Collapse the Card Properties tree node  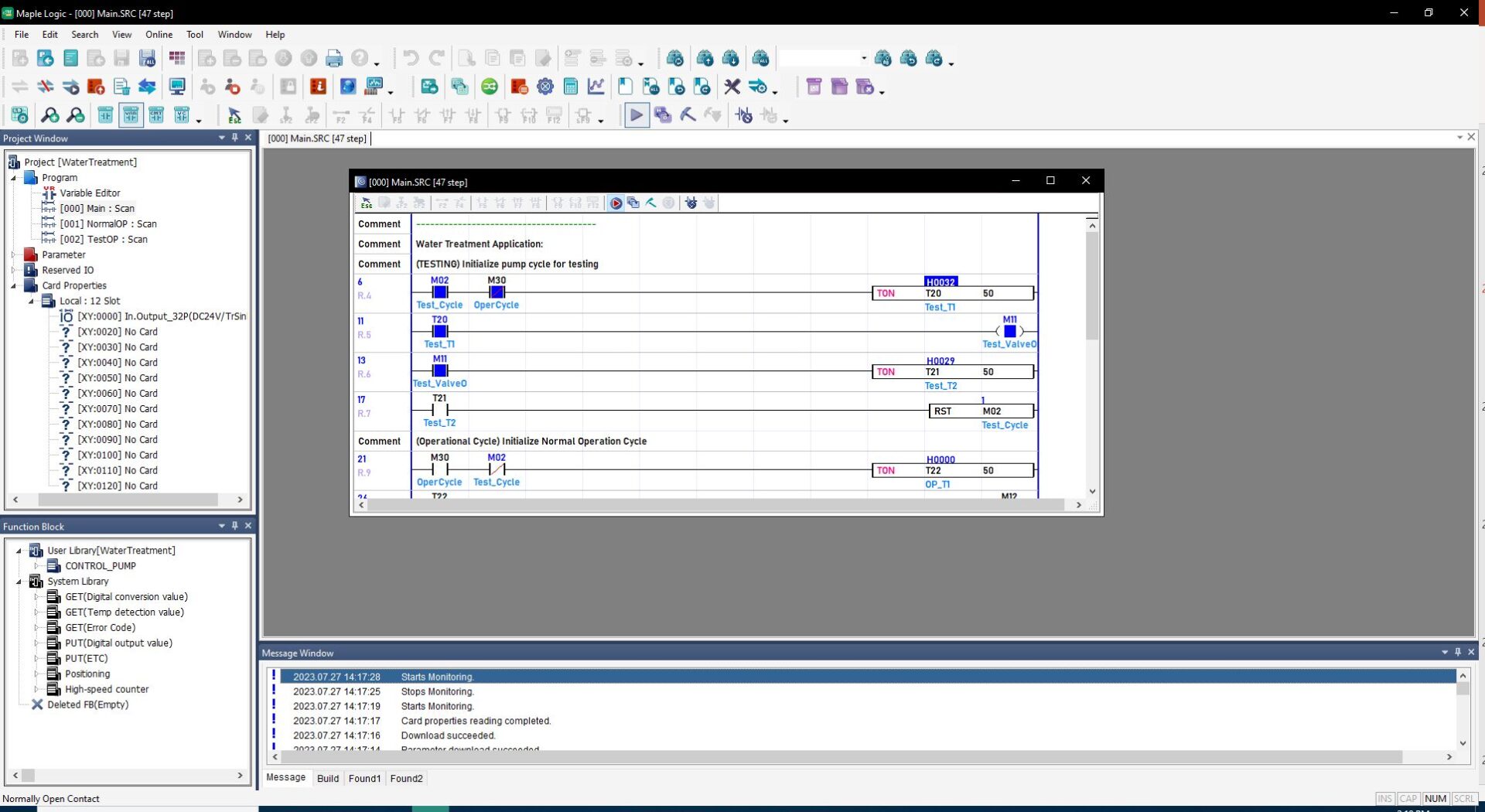click(13, 285)
